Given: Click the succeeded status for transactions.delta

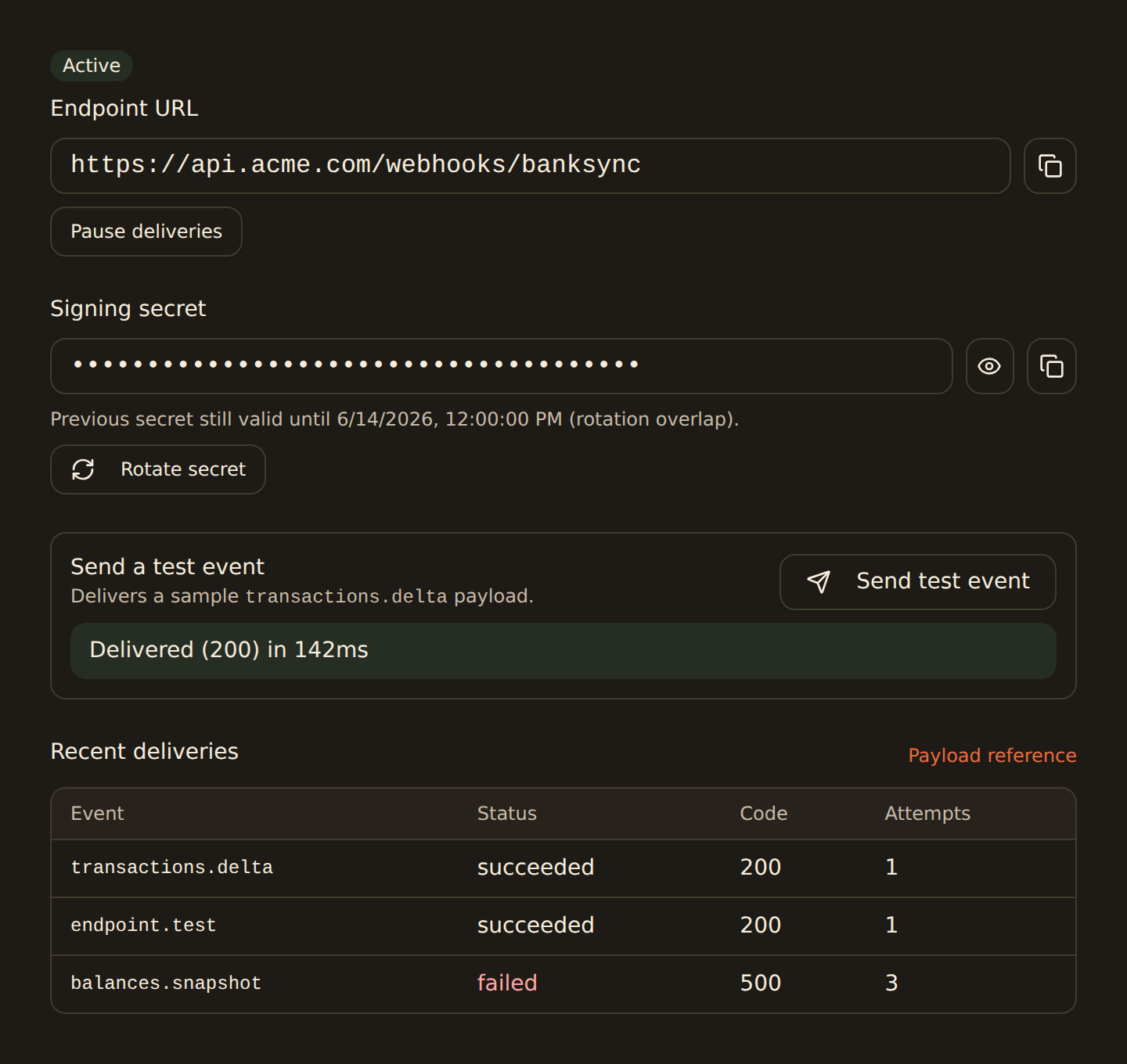Looking at the screenshot, I should click(x=535, y=868).
